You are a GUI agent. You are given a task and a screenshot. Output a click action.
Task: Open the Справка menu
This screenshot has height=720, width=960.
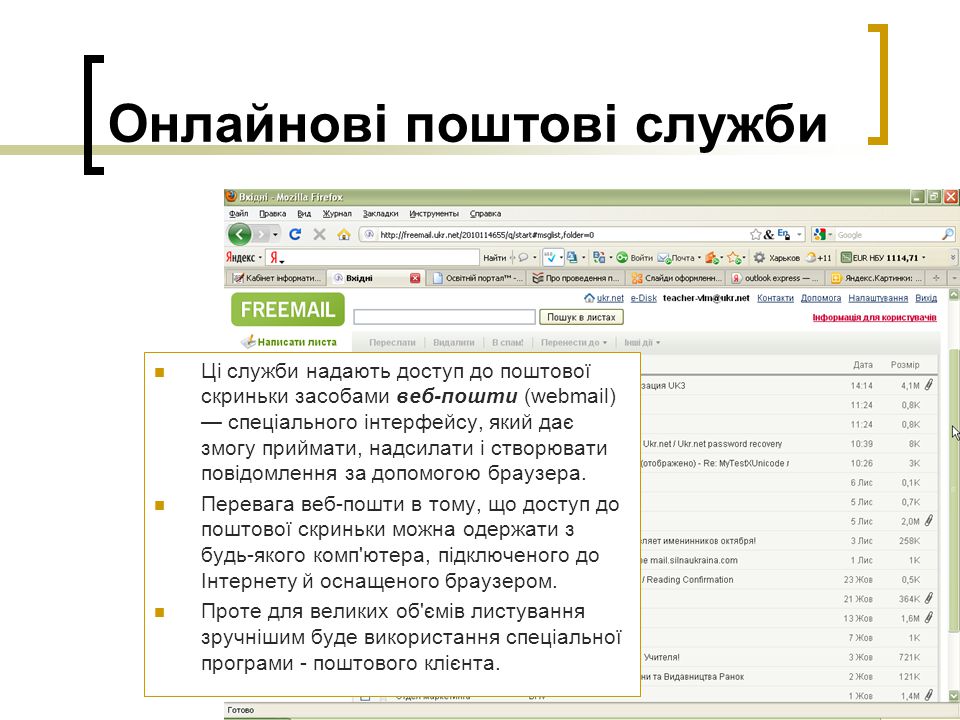tap(486, 214)
